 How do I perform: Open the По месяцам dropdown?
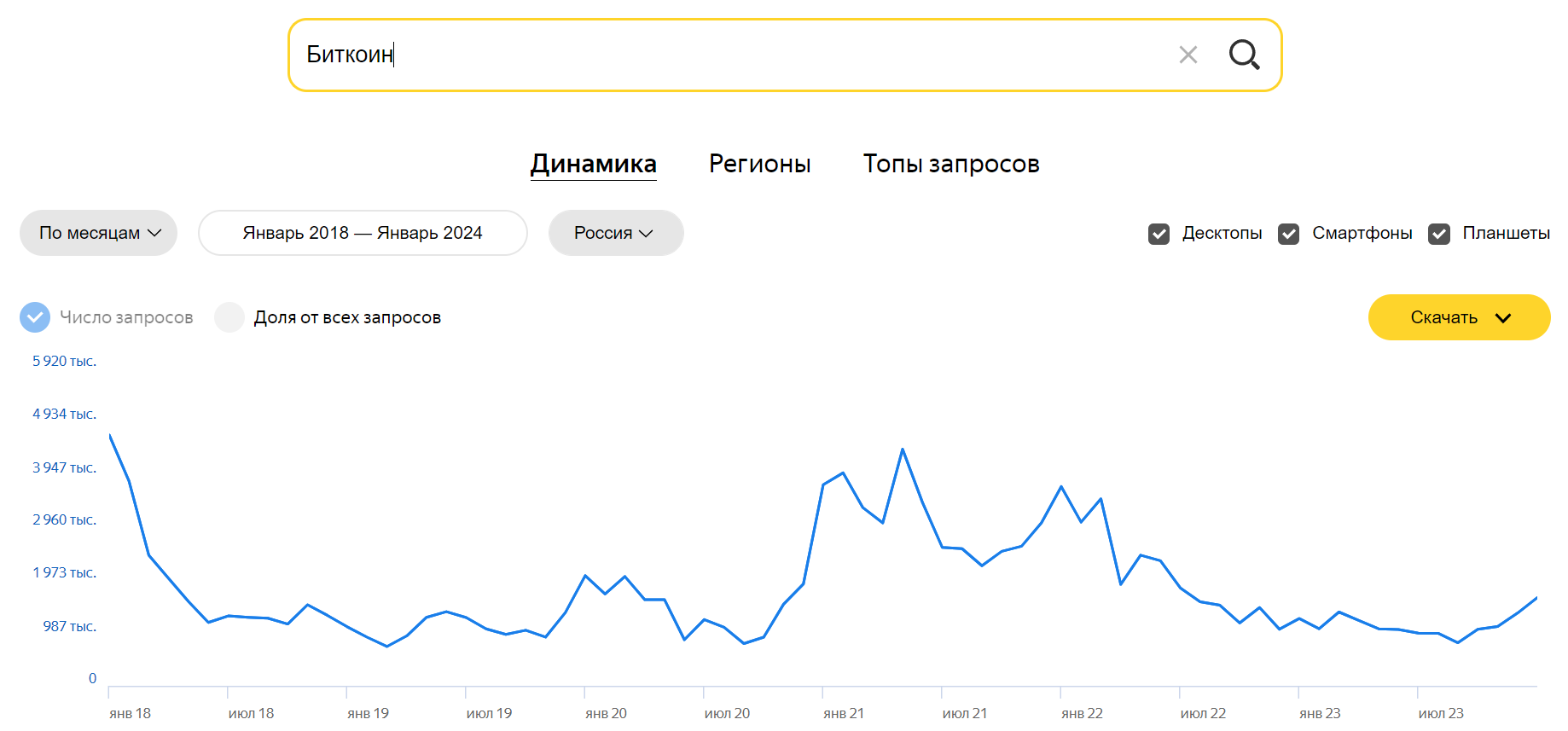pyautogui.click(x=99, y=233)
